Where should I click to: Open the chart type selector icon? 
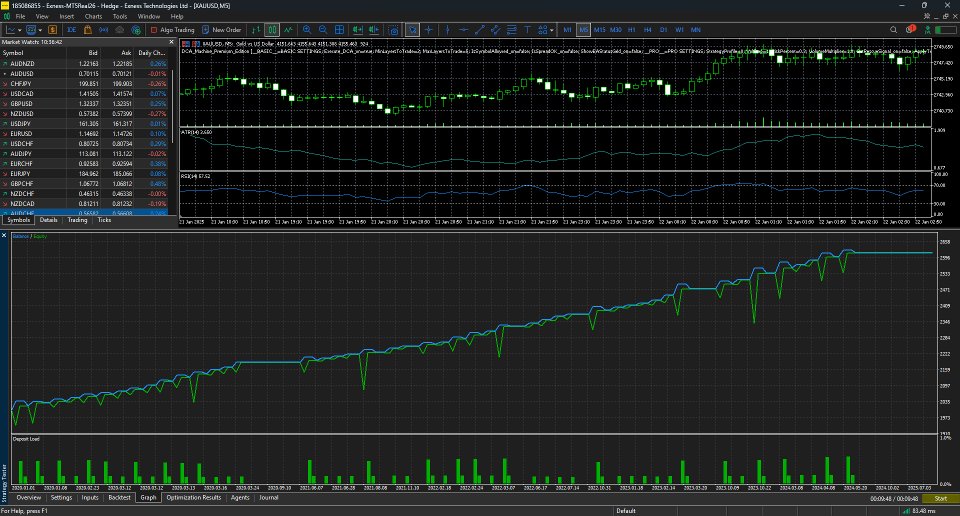click(11, 29)
